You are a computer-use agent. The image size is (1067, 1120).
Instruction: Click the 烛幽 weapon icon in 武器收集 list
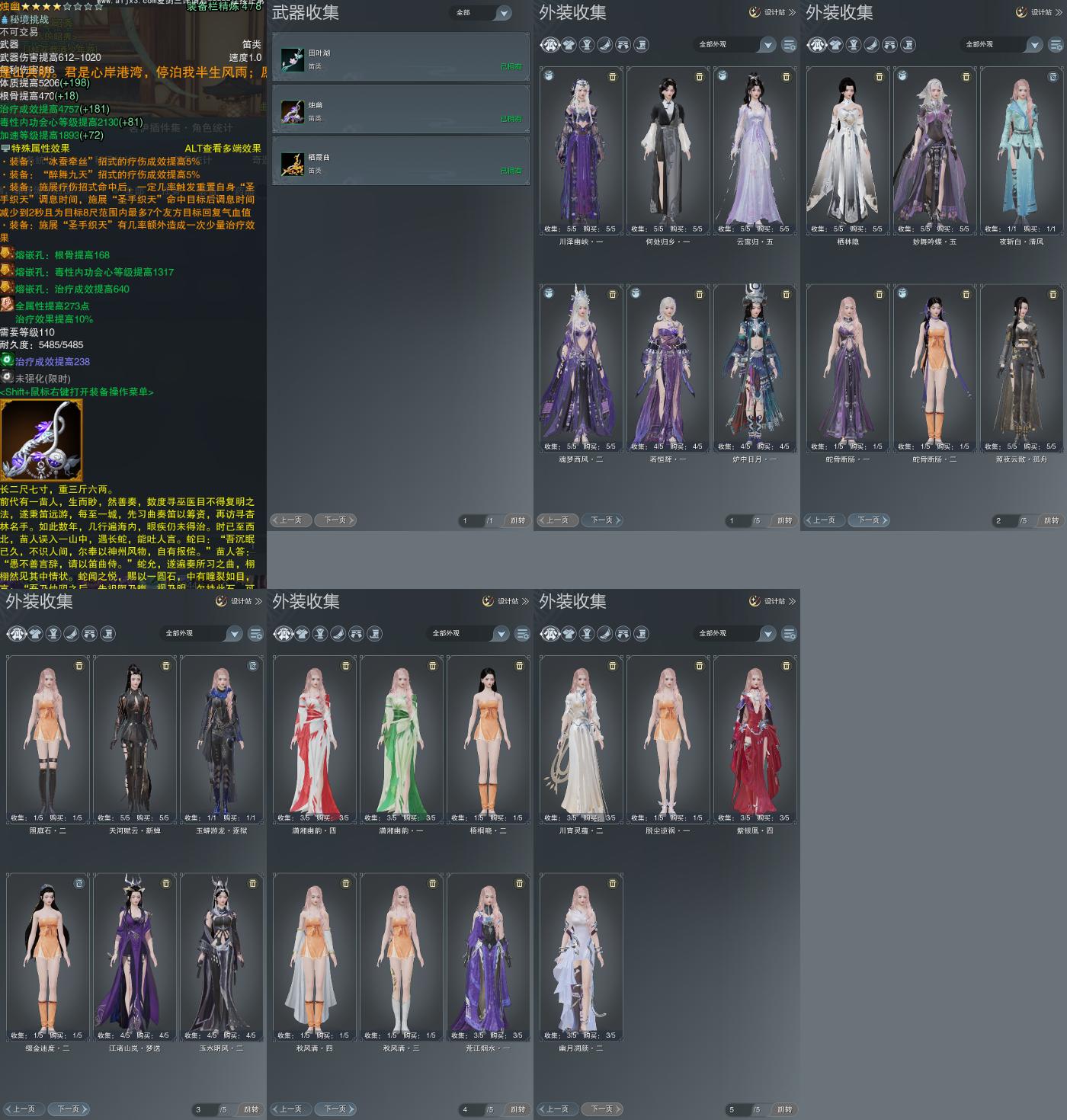(293, 111)
